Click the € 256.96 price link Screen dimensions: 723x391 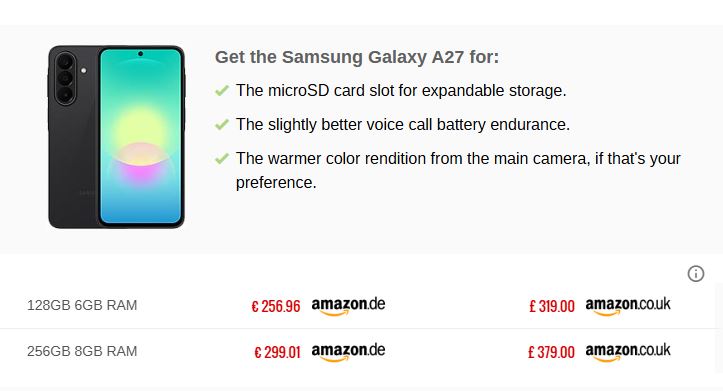[276, 306]
